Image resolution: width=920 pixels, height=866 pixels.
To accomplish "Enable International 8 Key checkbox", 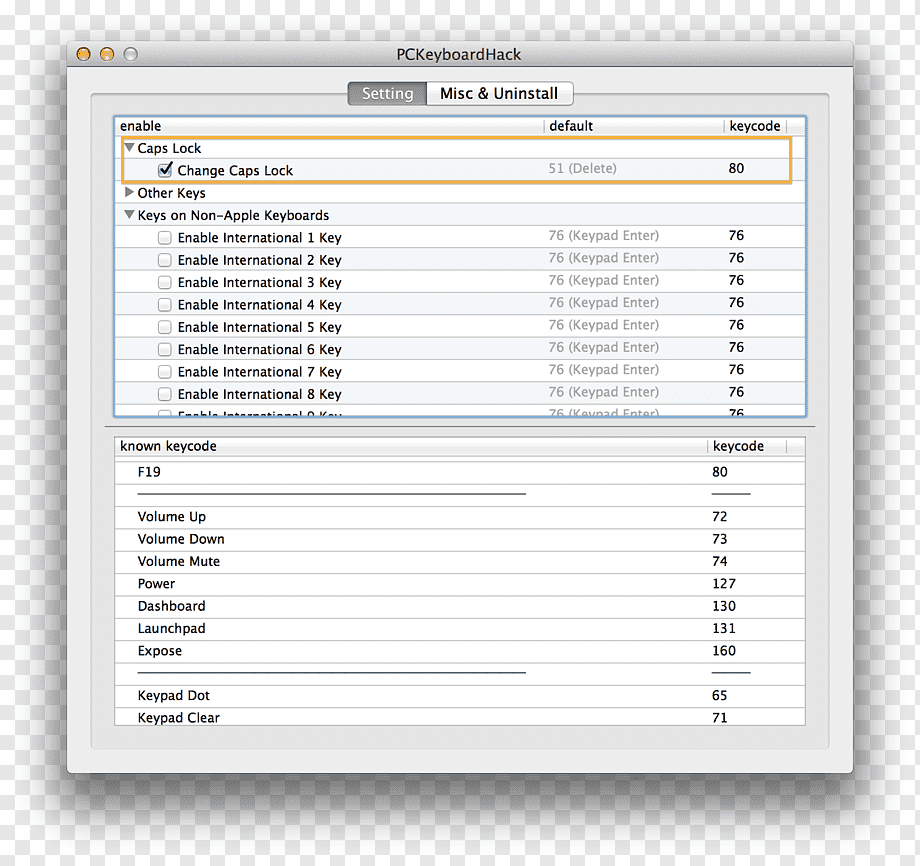I will 165,394.
